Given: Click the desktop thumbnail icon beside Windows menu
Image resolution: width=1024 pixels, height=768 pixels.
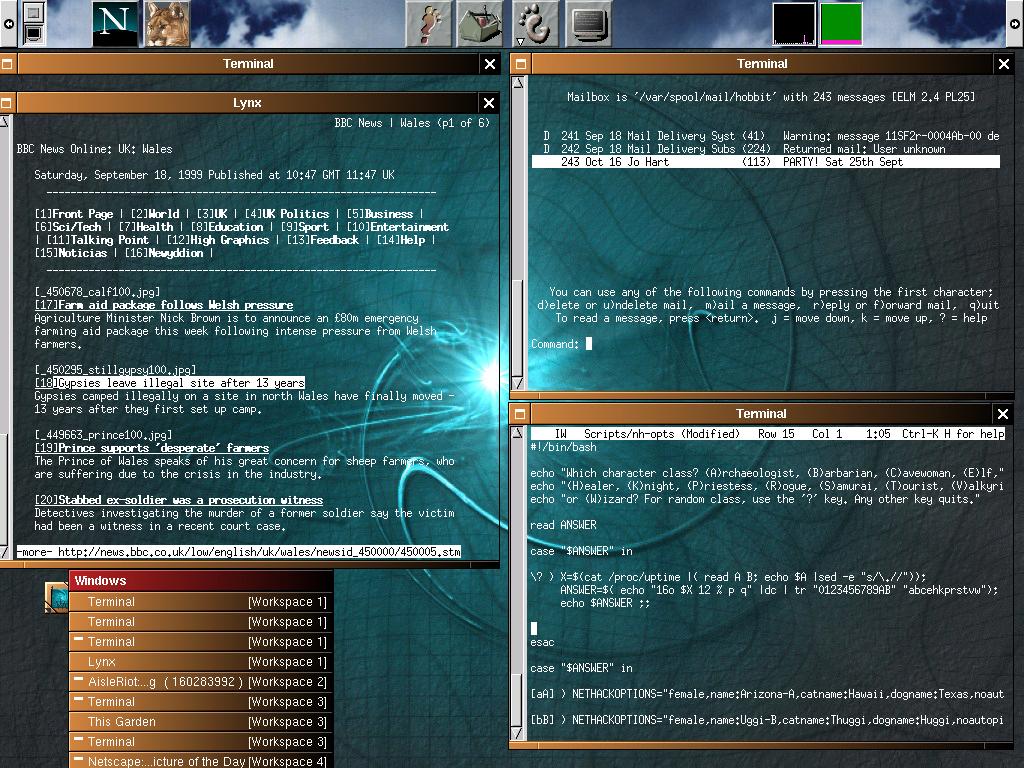Looking at the screenshot, I should click(x=56, y=598).
